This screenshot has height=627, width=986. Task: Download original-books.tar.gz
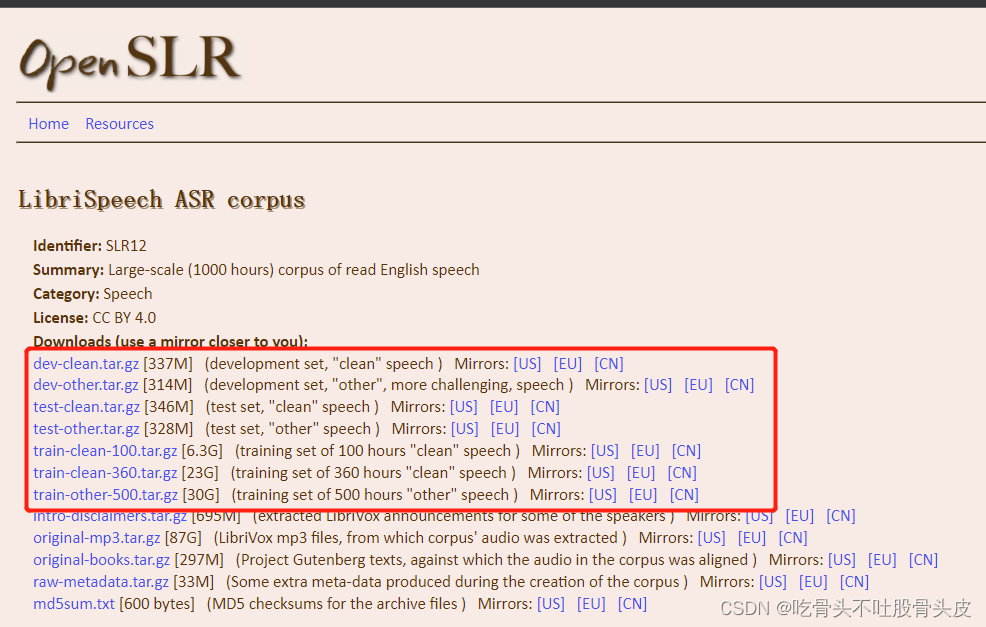[101, 560]
